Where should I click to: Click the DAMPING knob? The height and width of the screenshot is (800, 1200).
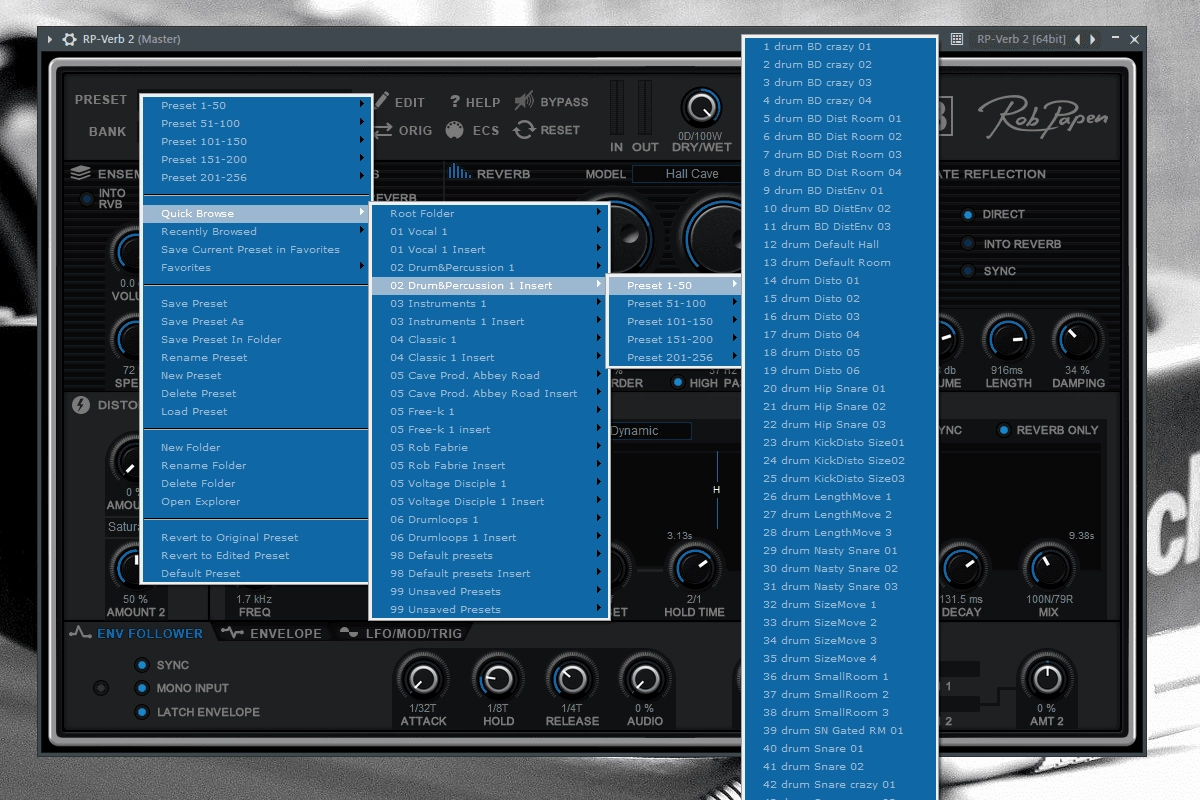pyautogui.click(x=1078, y=340)
